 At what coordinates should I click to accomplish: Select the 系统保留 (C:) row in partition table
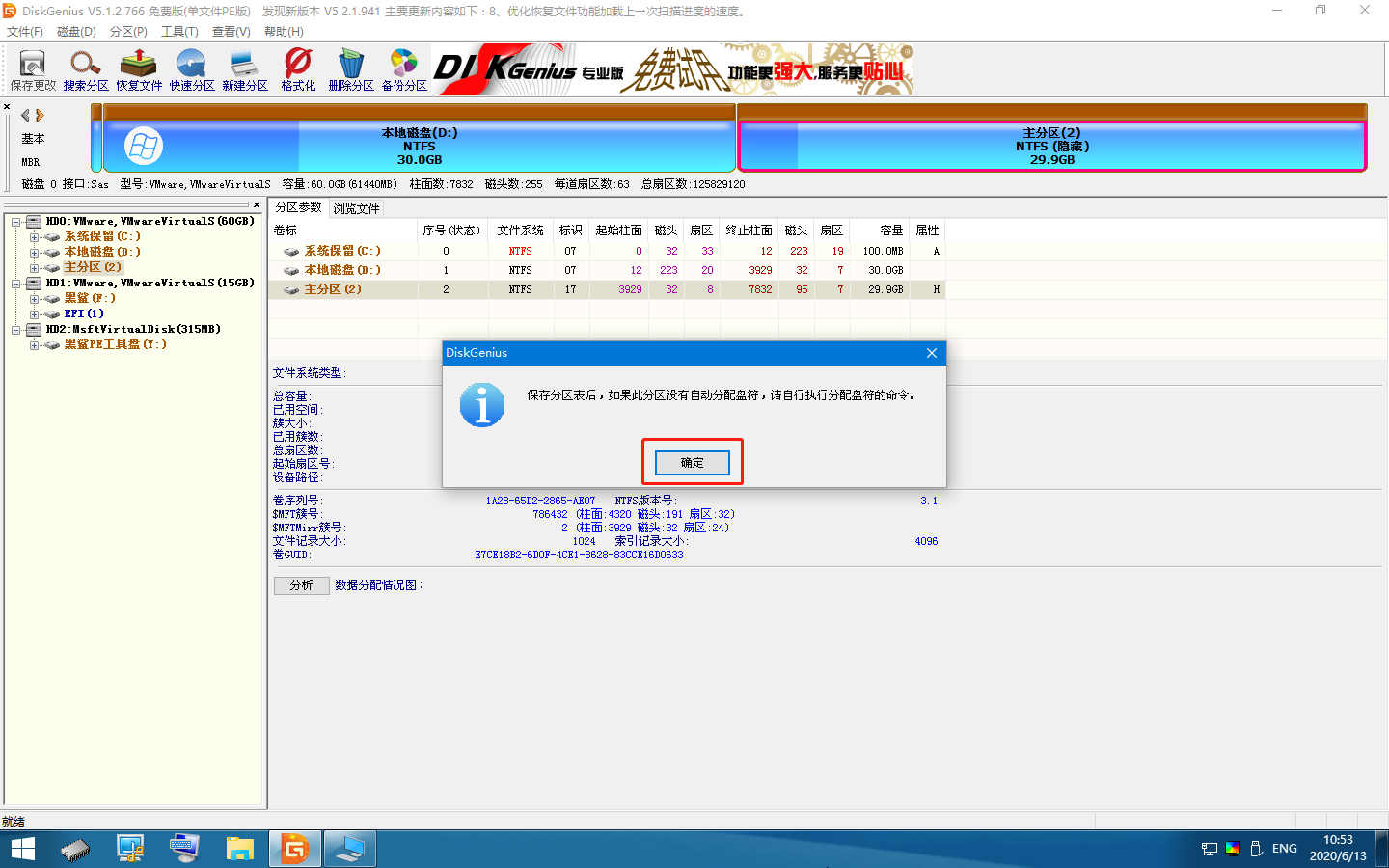[608, 251]
